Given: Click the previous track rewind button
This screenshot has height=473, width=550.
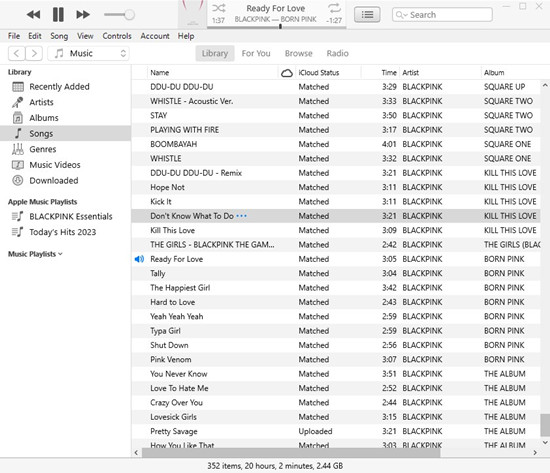Looking at the screenshot, I should click(33, 14).
